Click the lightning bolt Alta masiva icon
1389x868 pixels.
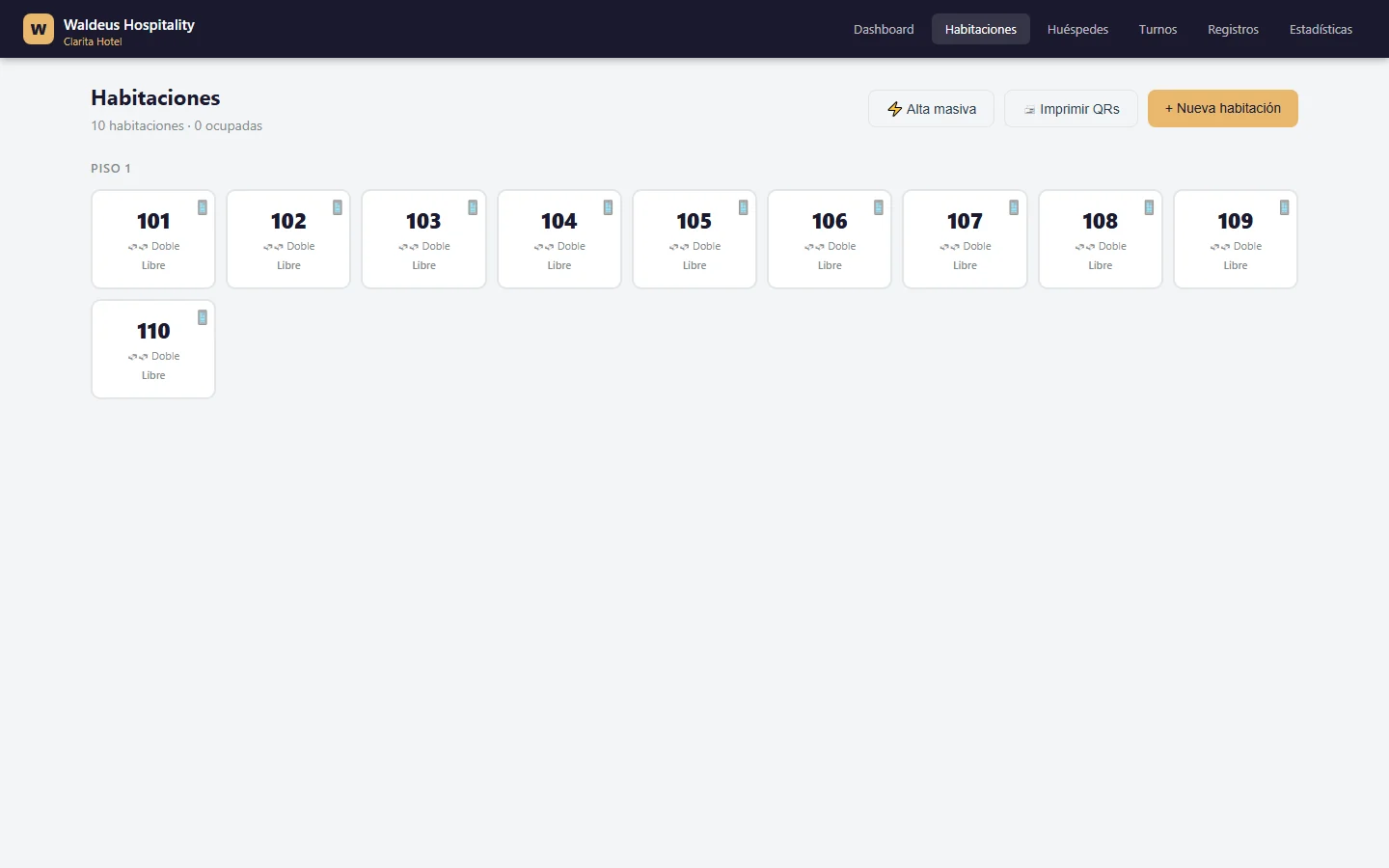(x=895, y=109)
